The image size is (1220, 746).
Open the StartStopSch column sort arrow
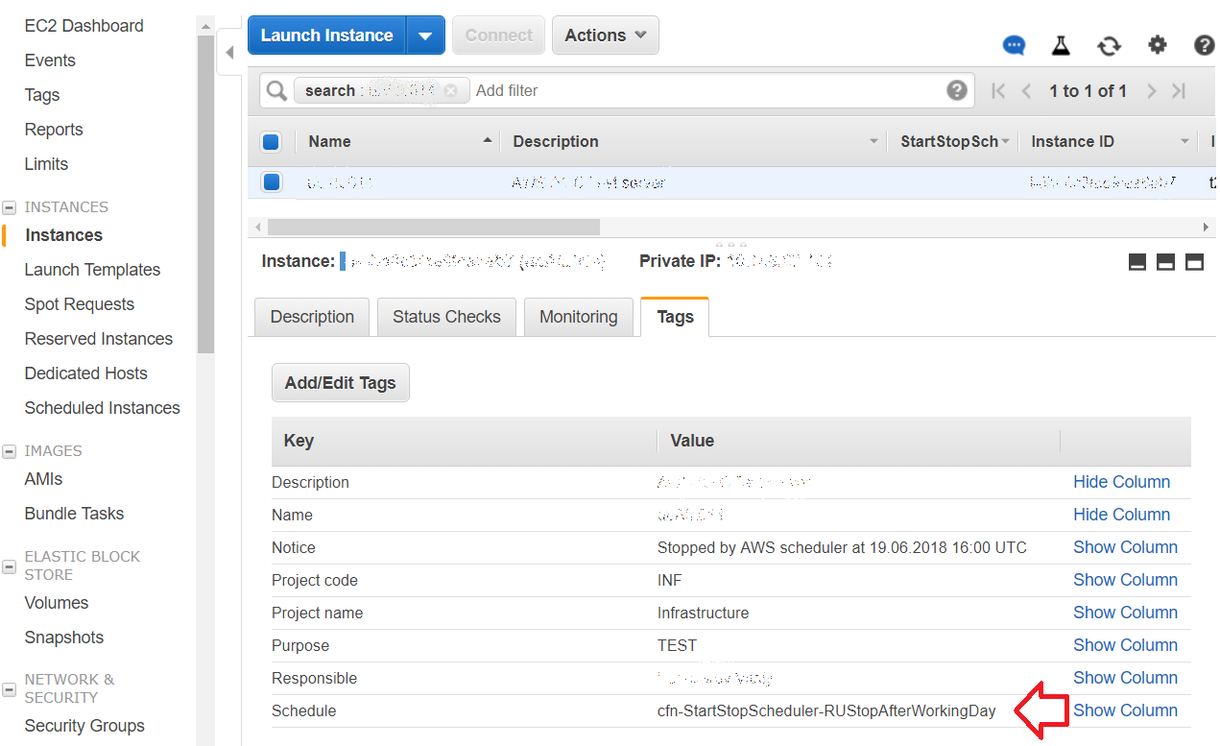(1005, 142)
